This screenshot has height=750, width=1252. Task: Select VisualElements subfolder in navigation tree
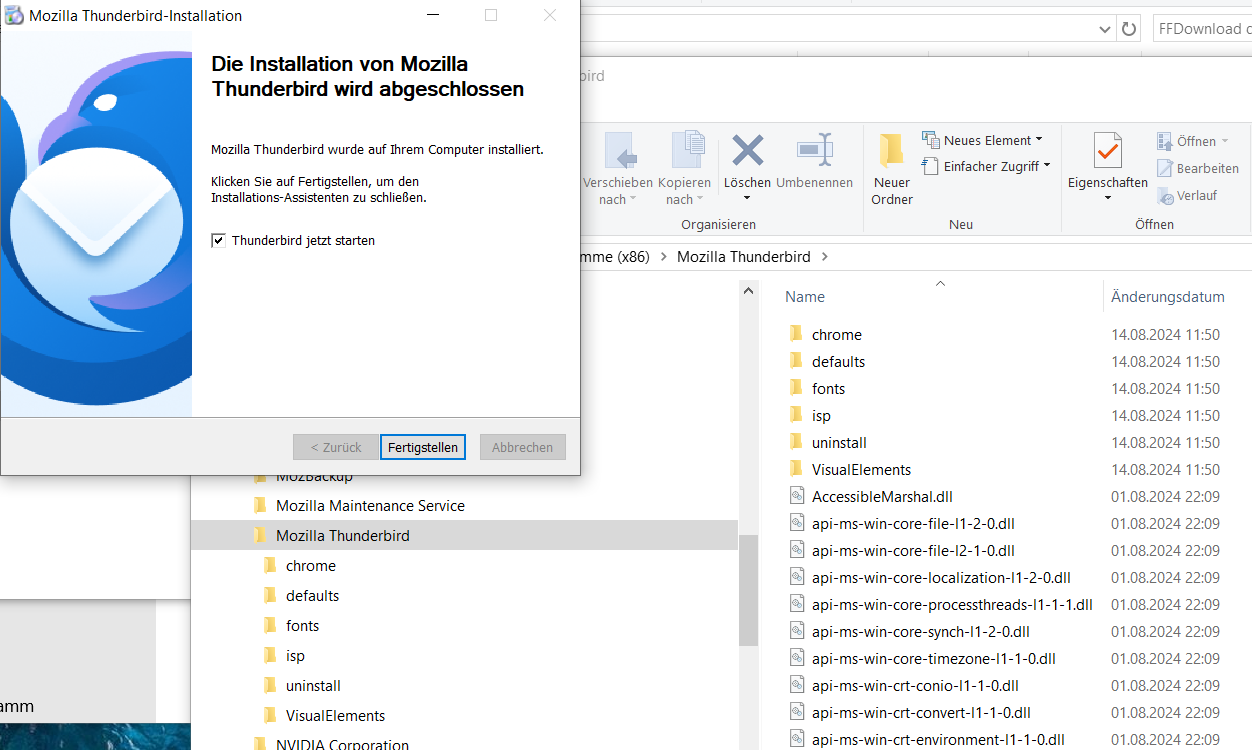335,716
